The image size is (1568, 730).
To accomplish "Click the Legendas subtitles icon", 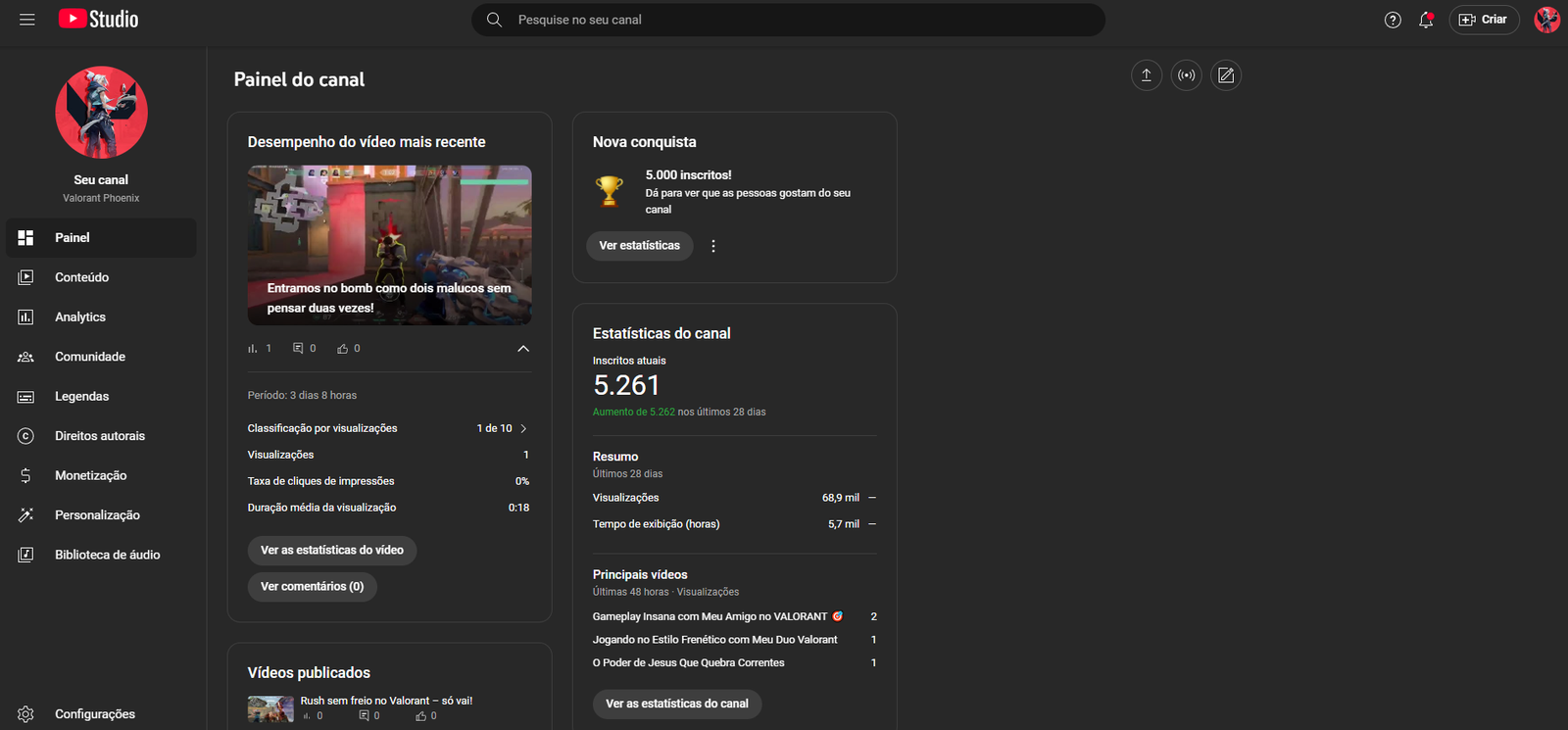I will tap(26, 397).
